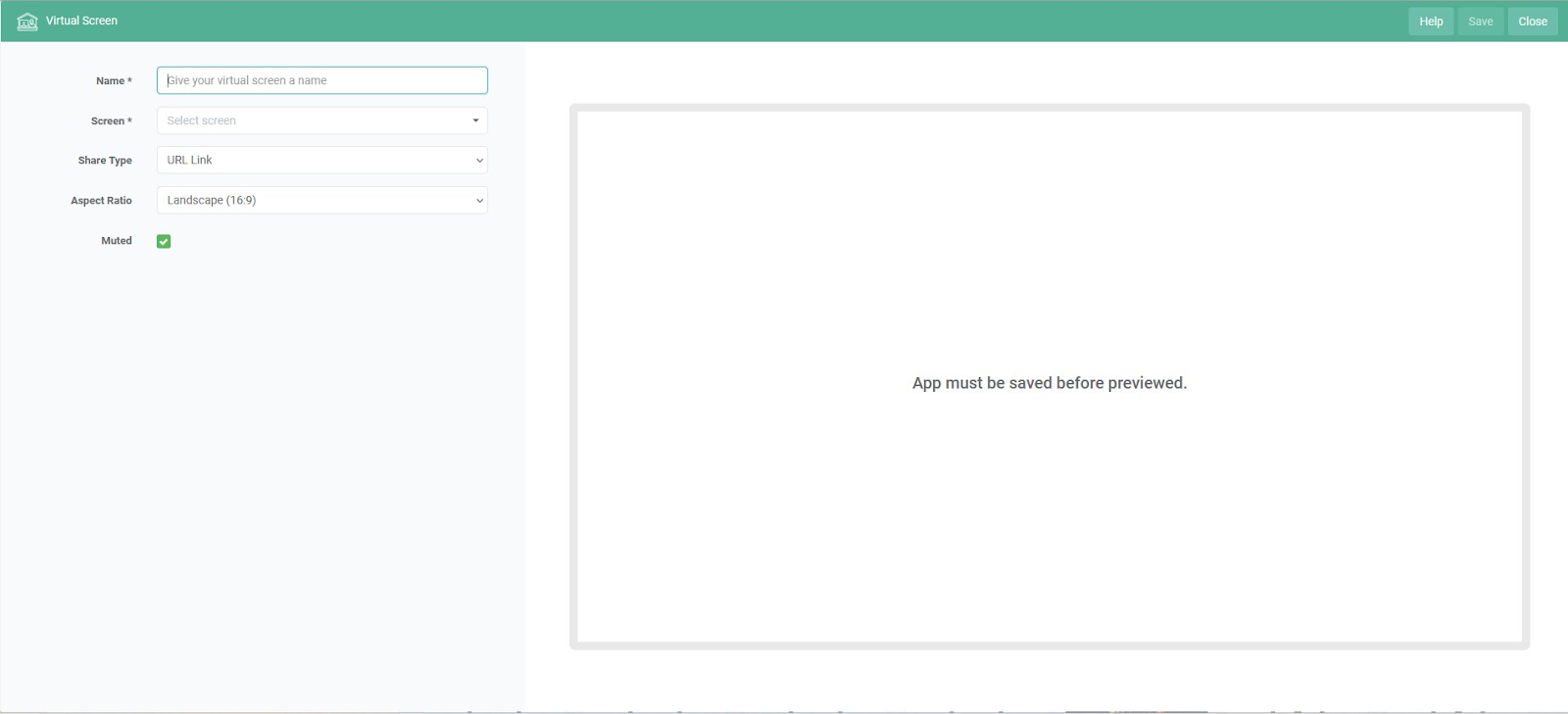Image resolution: width=1568 pixels, height=714 pixels.
Task: Click the app preview message text
Action: coord(1049,383)
